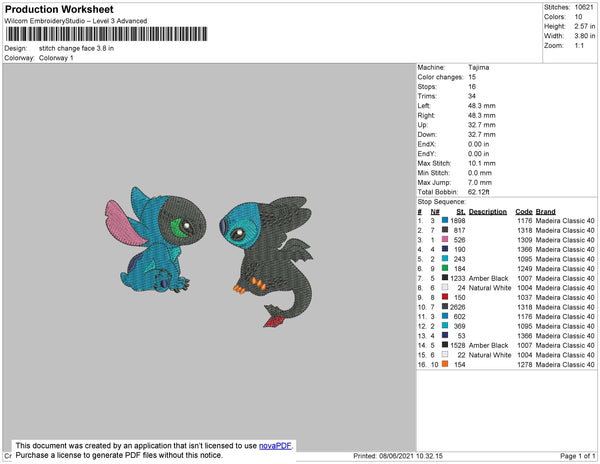Click the black dragon embroidery design

pos(267,262)
